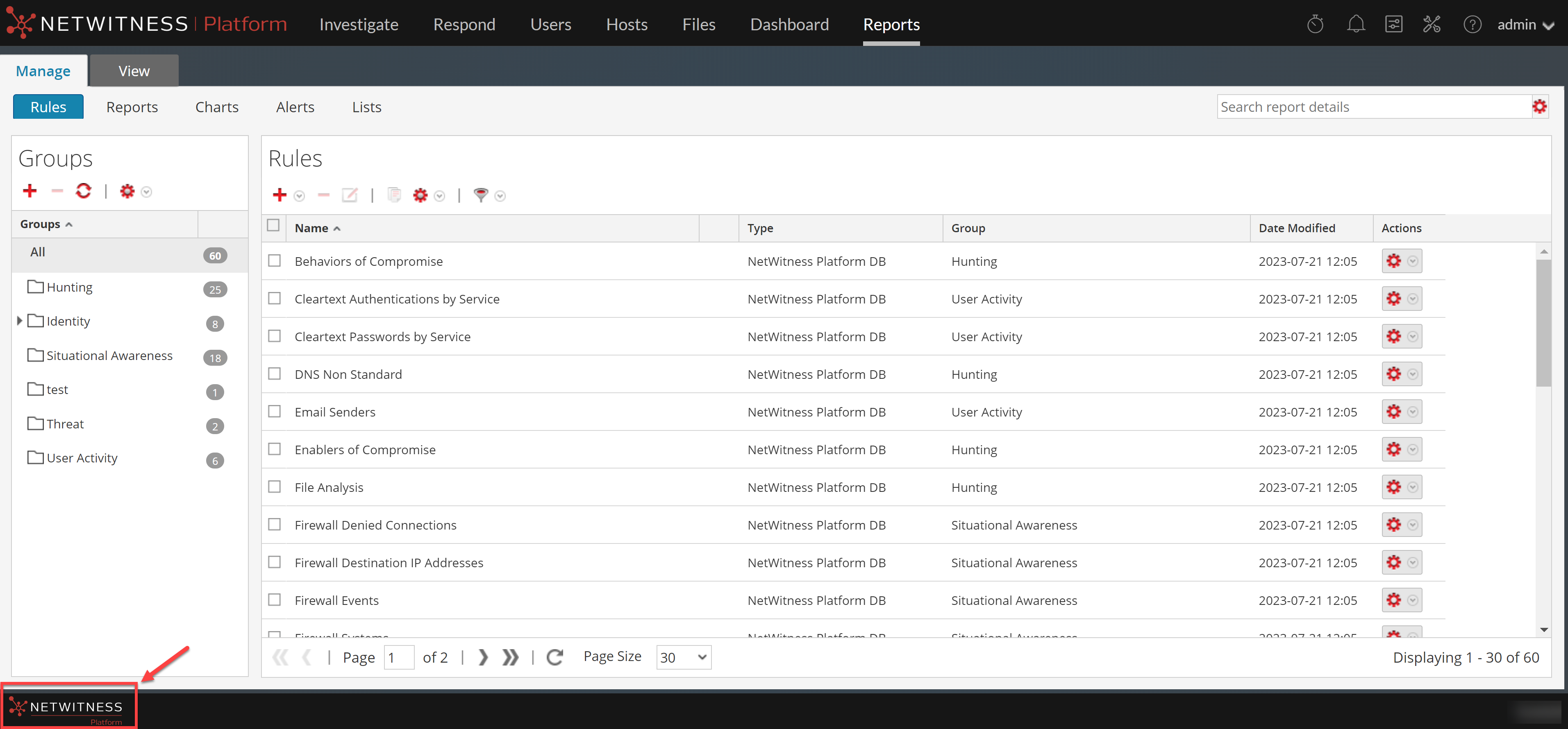This screenshot has height=729, width=1568.
Task: Click the rules filter funnel icon
Action: 480,195
